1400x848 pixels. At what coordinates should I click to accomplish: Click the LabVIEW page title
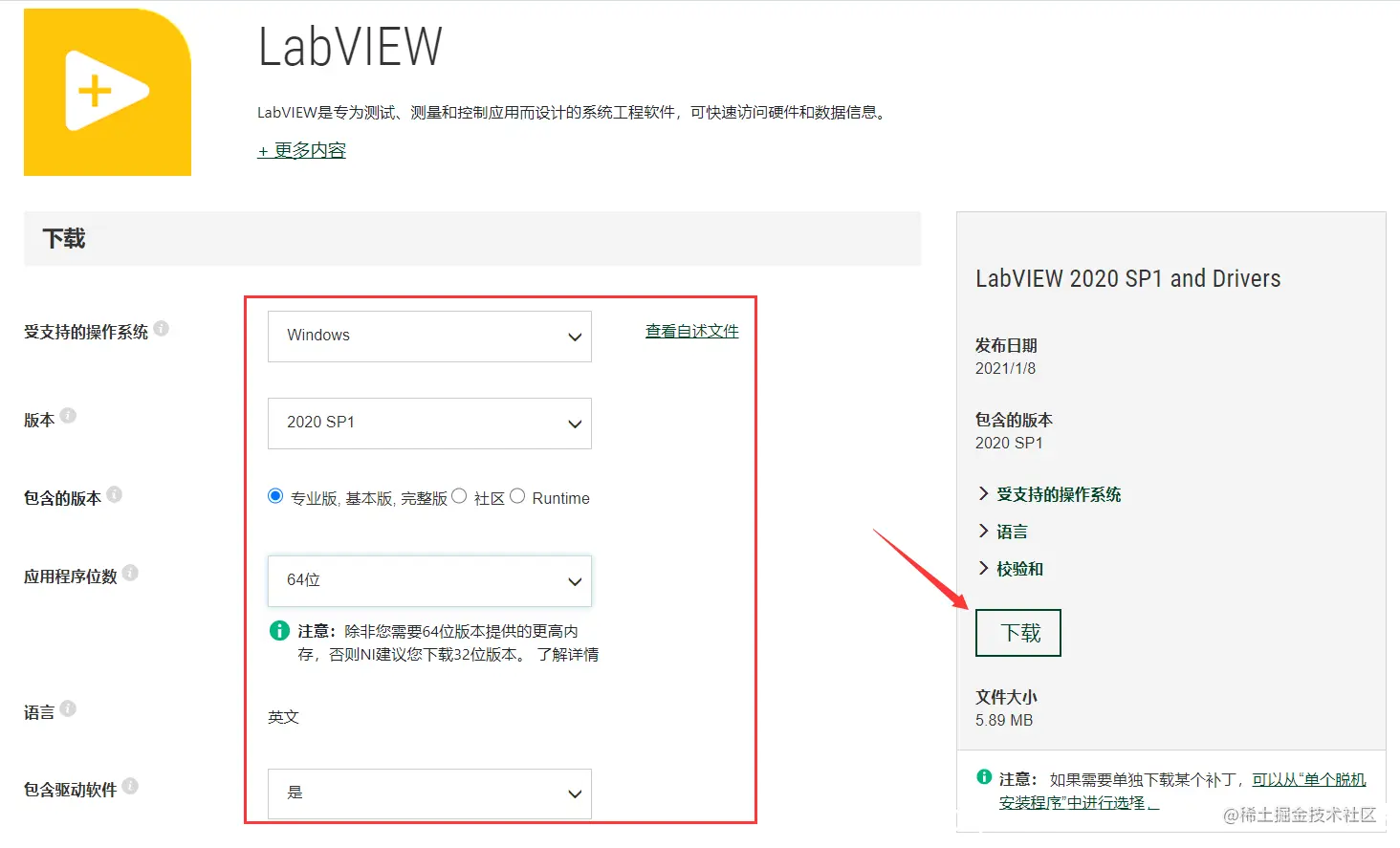(x=350, y=47)
